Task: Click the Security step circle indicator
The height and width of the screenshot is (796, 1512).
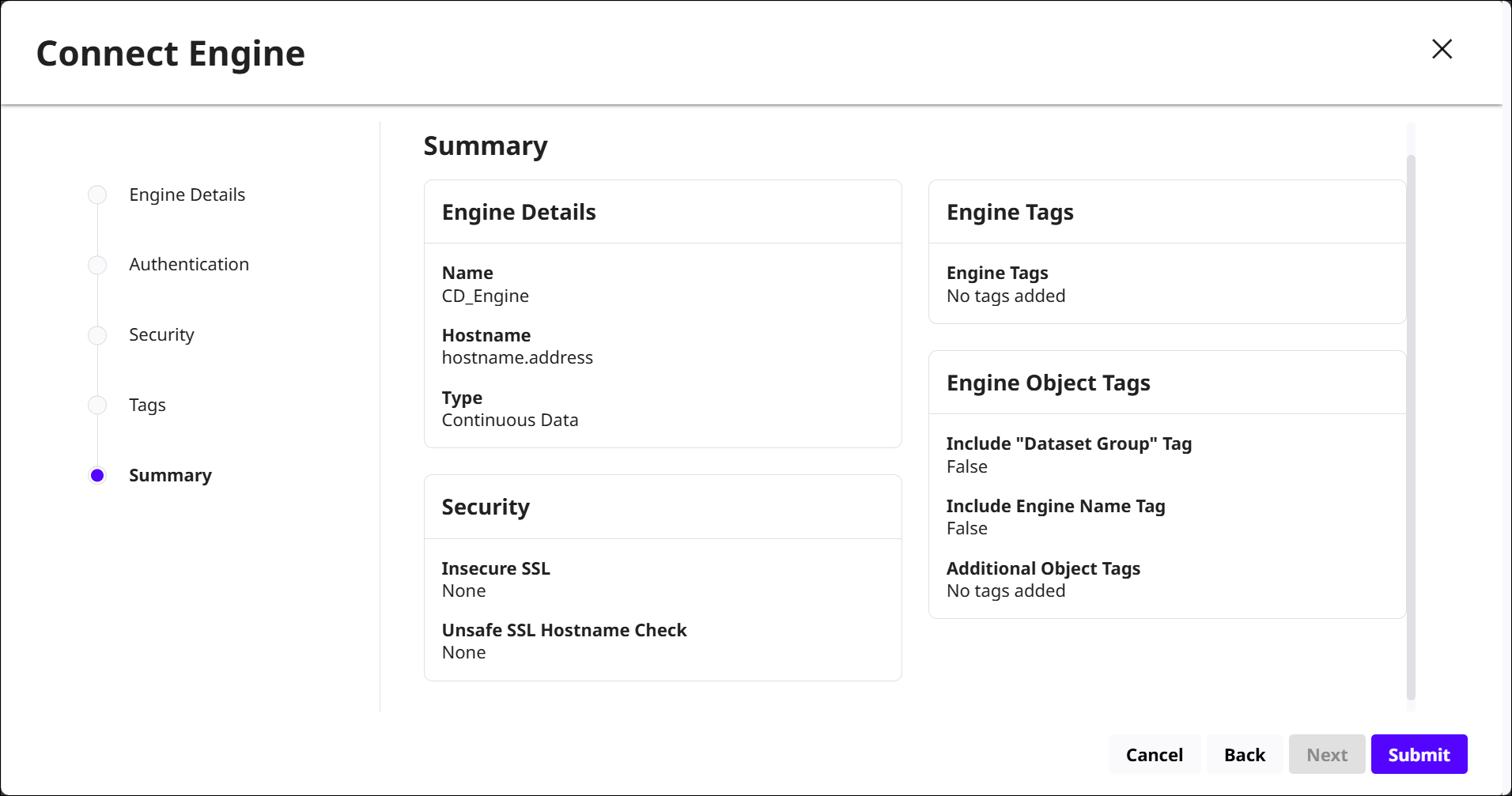Action: 97,335
